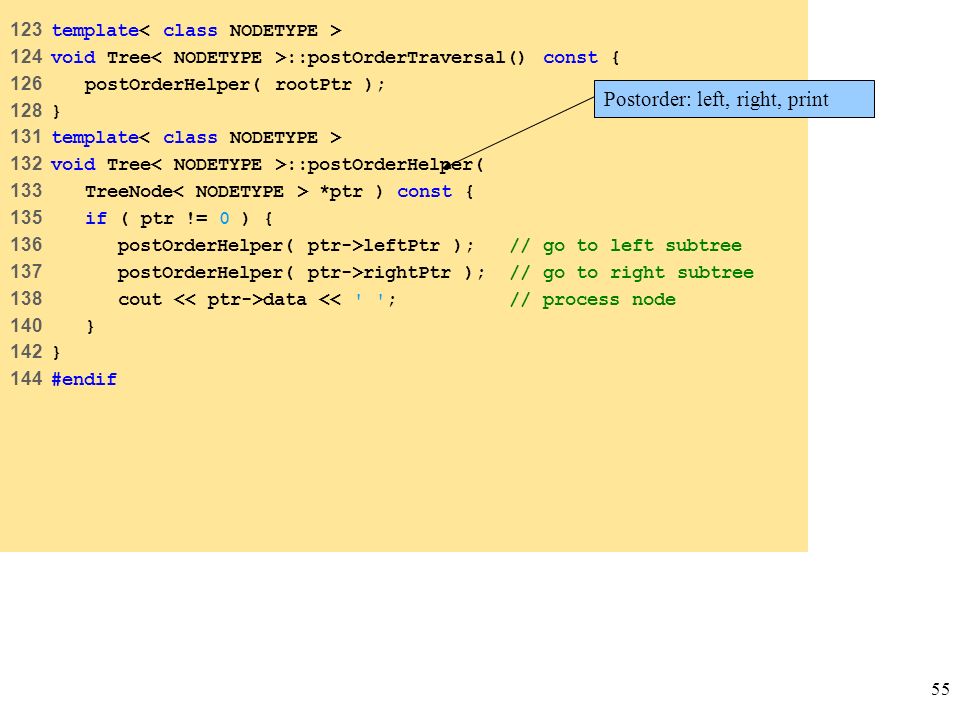Click line number 142
This screenshot has height=720, width=960.
(26, 352)
